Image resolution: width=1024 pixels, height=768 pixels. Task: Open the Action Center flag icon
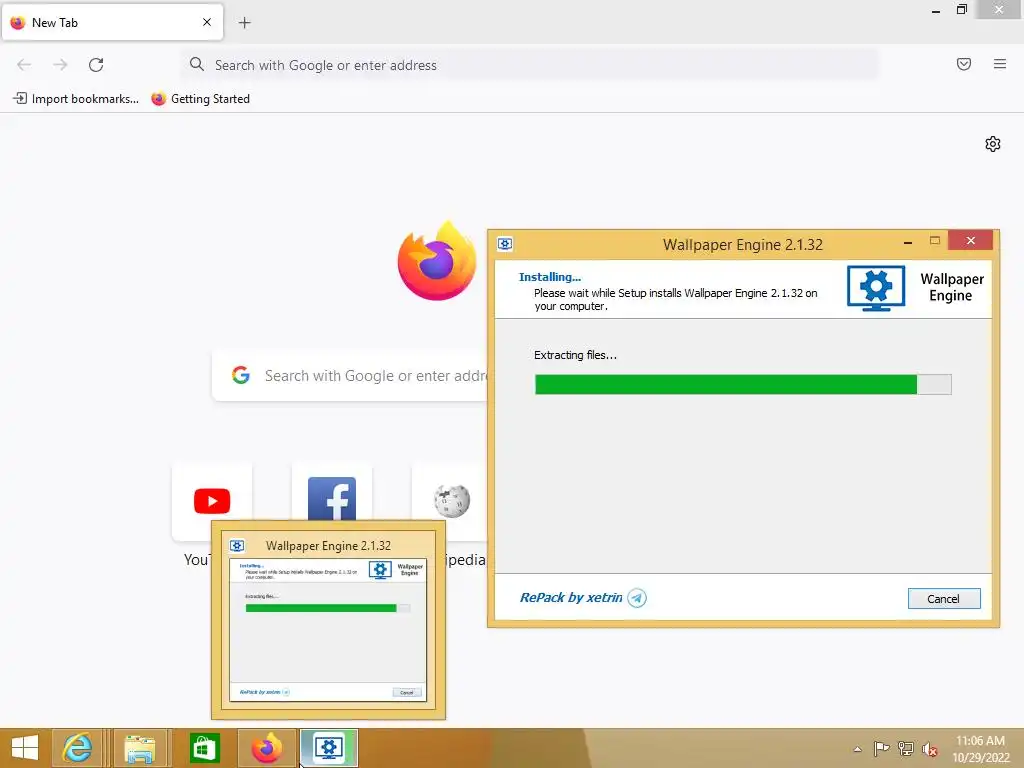[881, 748]
